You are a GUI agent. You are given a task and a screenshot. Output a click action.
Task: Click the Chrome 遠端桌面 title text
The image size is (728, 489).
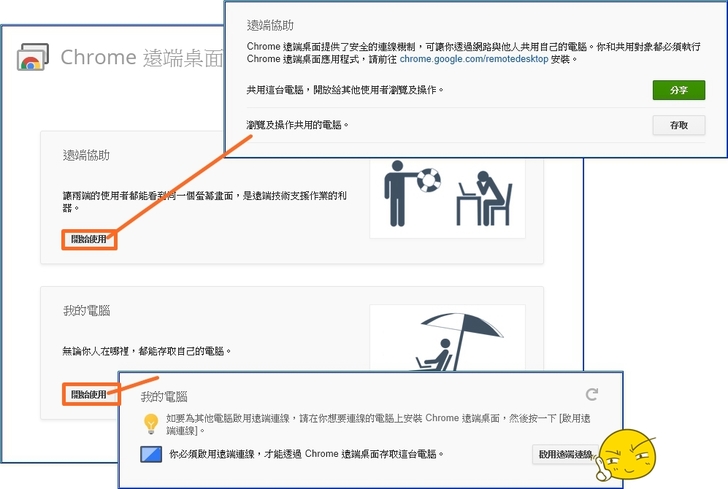[x=142, y=57]
